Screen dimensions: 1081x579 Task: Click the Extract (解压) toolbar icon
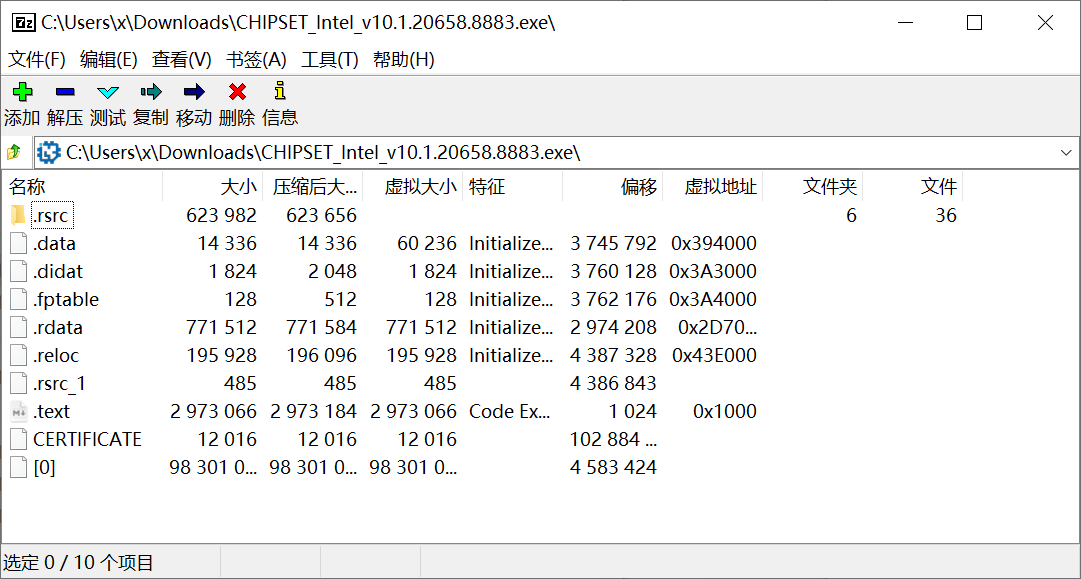click(x=65, y=91)
